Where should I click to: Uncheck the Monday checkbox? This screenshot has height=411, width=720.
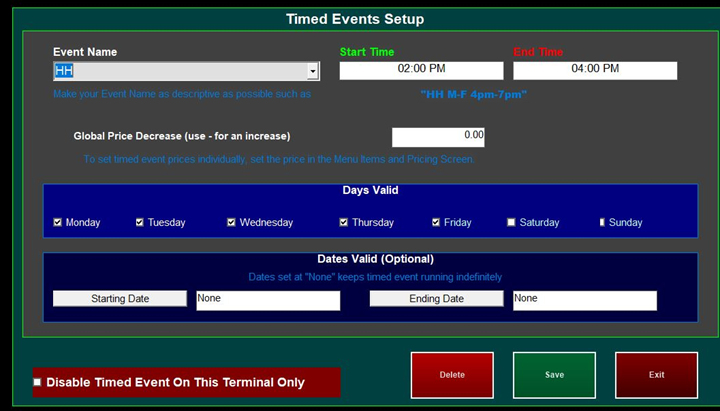point(58,222)
